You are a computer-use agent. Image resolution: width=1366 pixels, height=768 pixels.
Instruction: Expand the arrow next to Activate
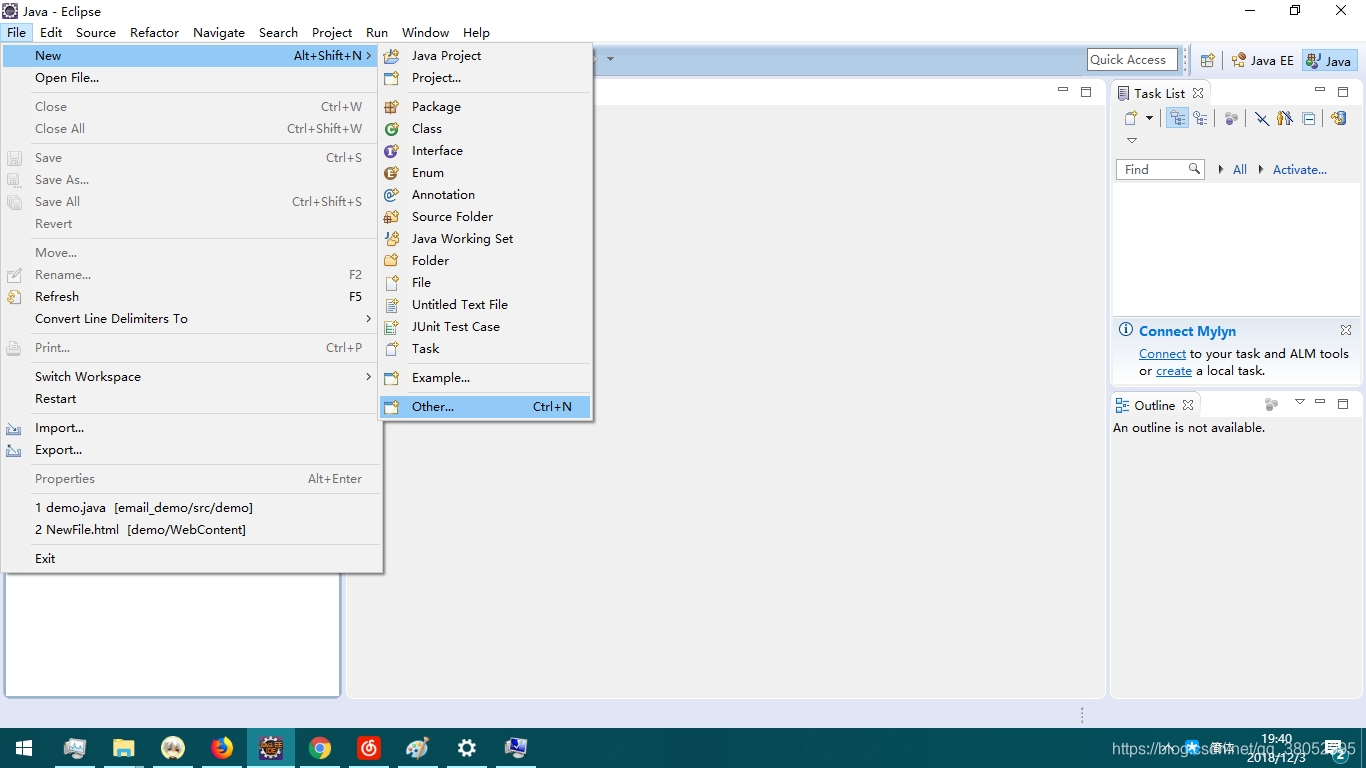click(x=1261, y=170)
